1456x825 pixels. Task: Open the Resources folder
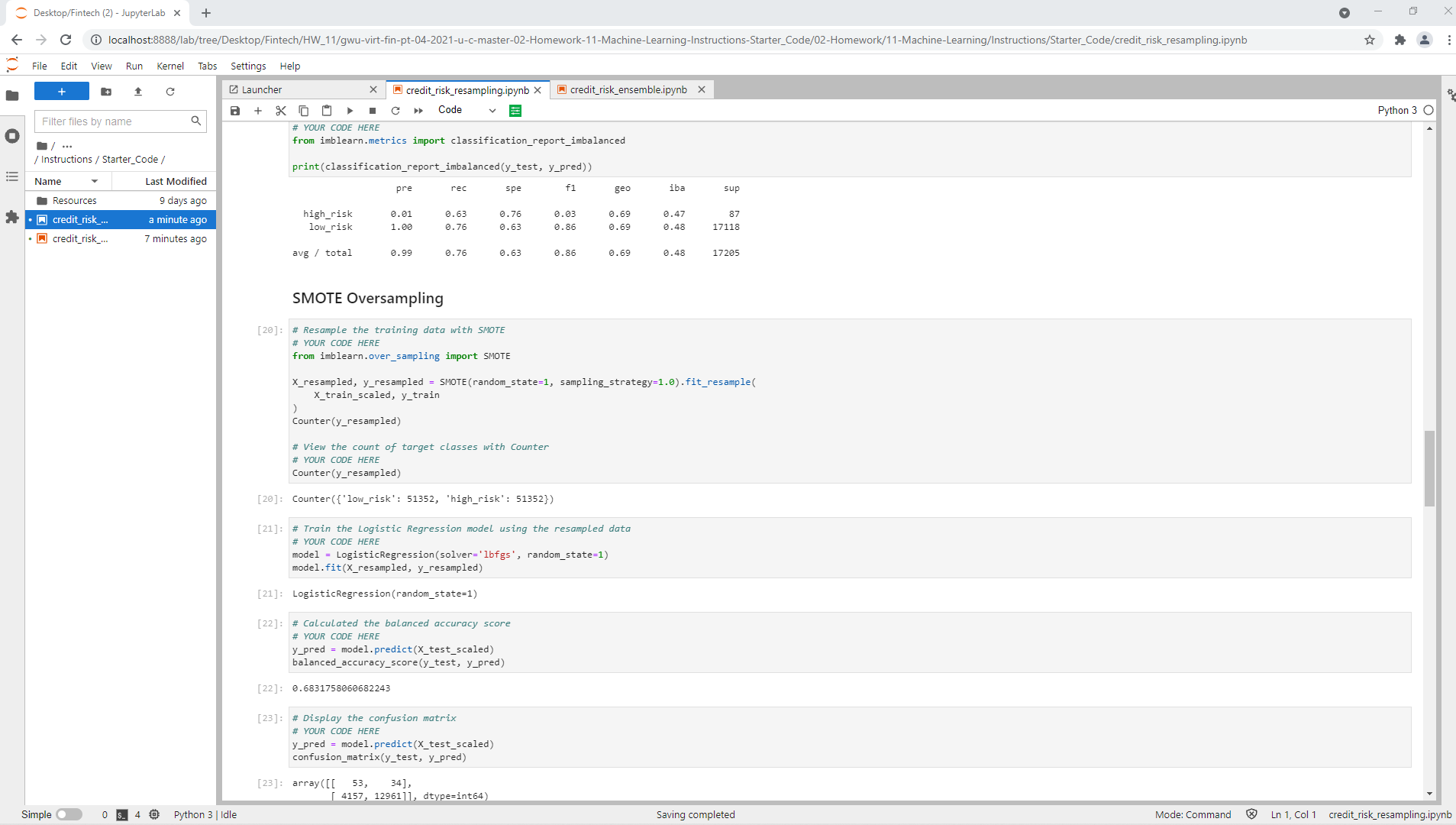pos(121,200)
